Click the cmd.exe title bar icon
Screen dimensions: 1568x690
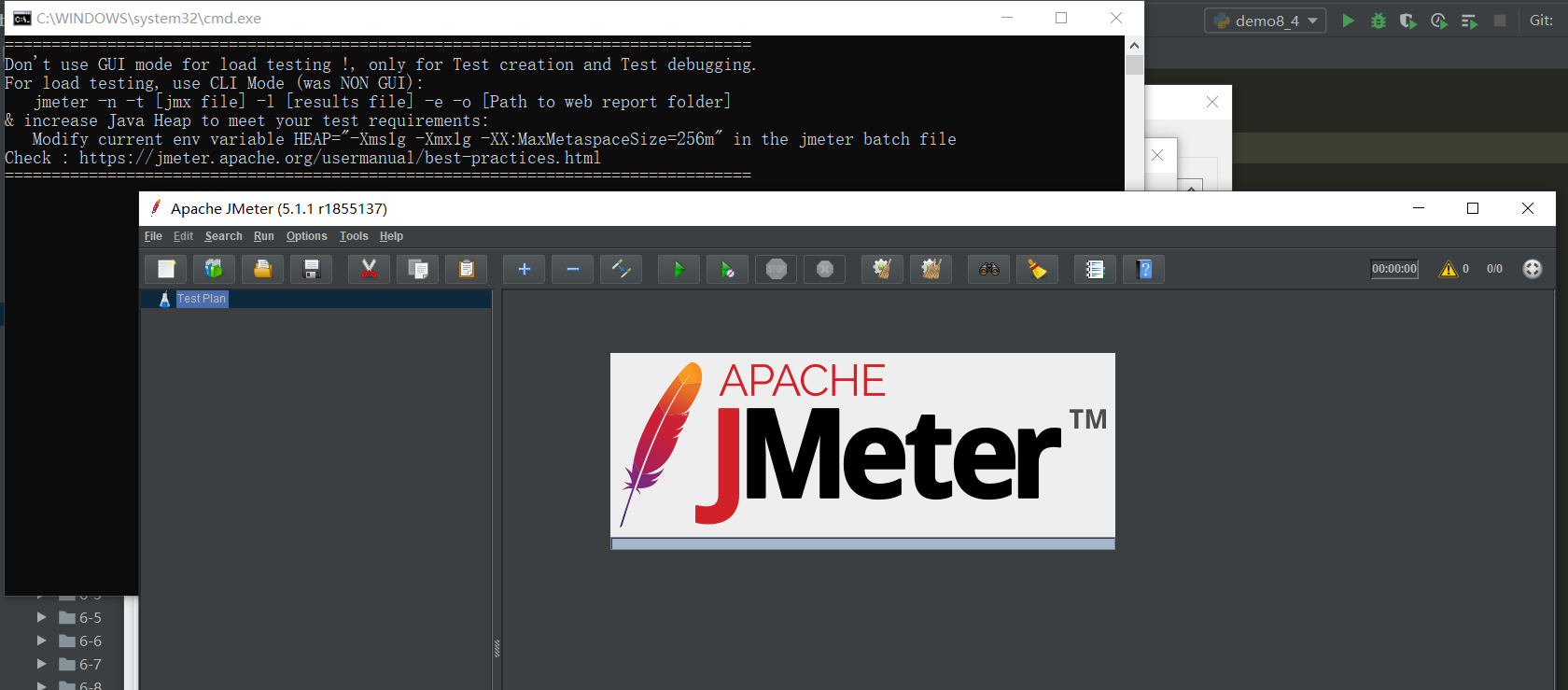click(21, 19)
